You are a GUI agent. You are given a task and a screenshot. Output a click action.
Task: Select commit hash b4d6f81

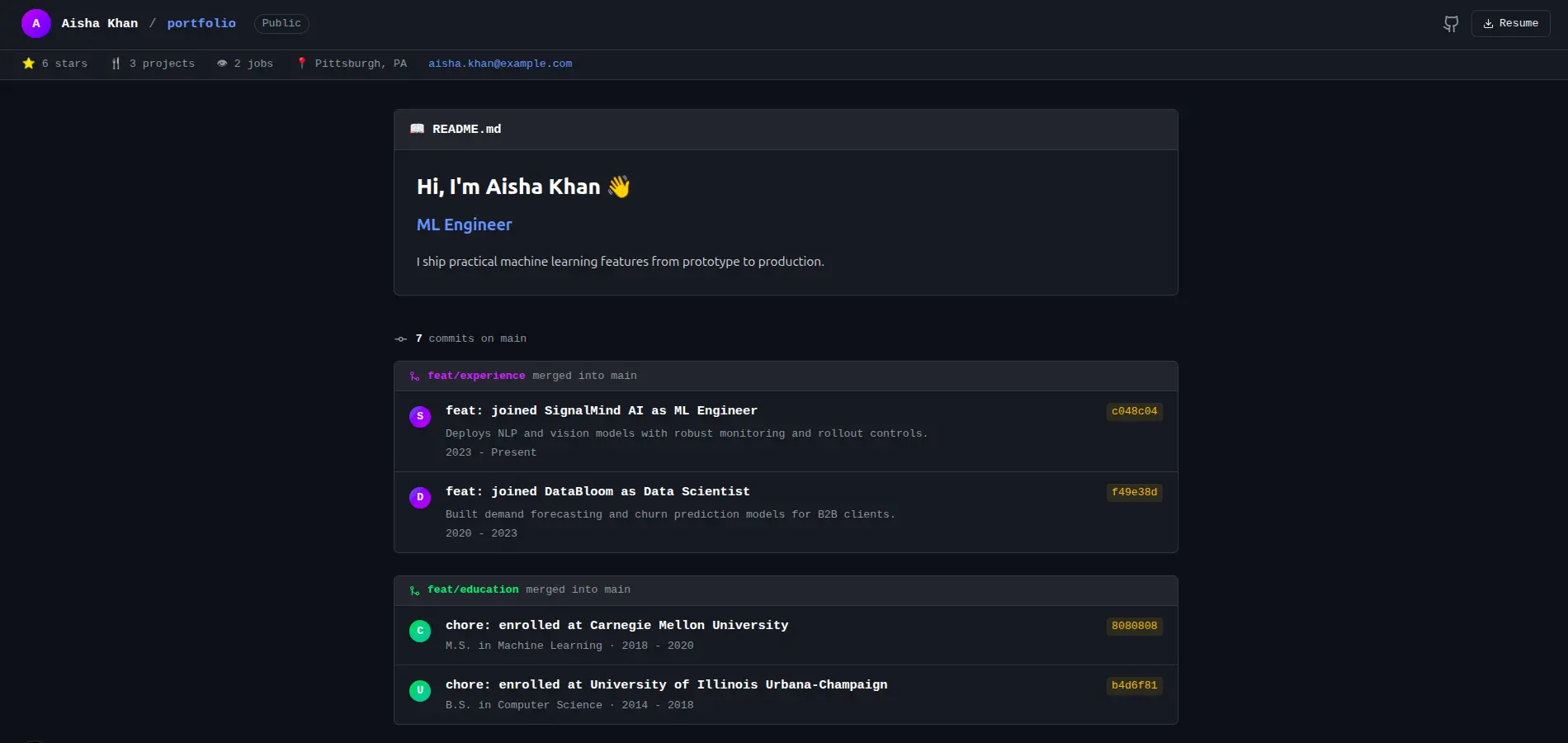coord(1134,685)
